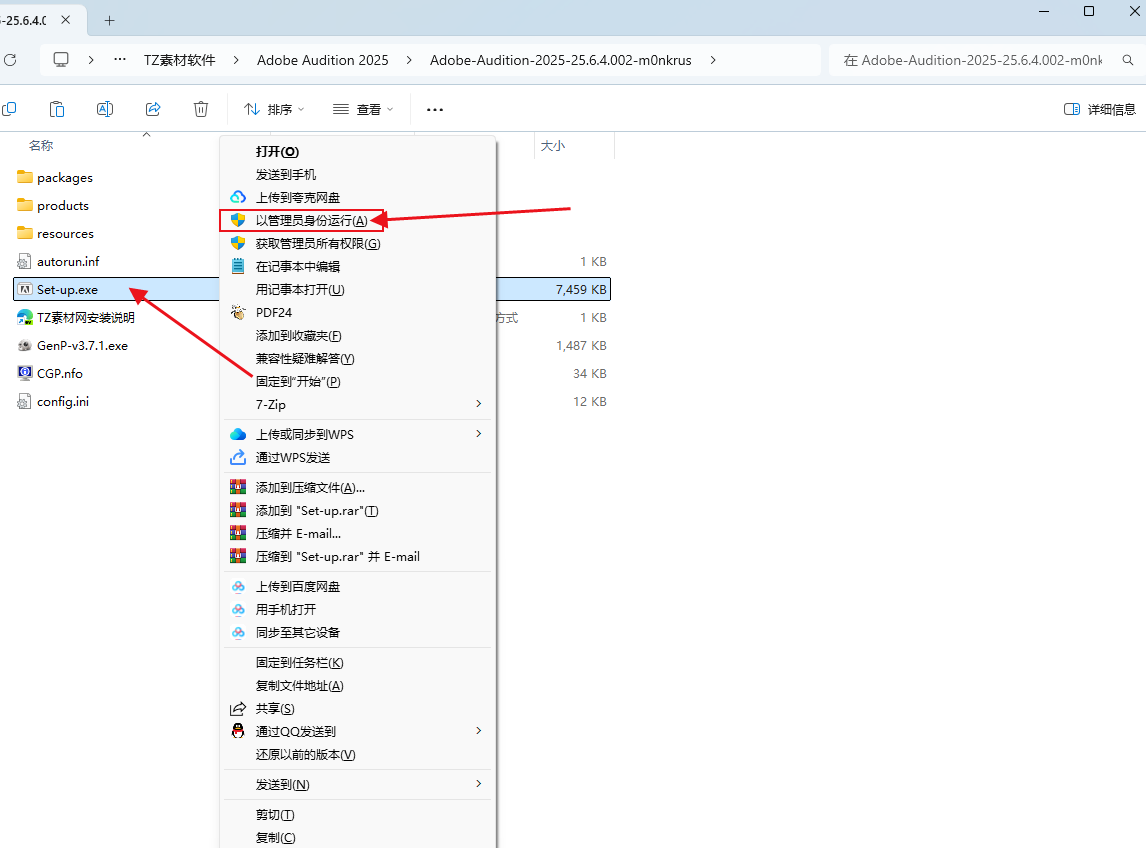Choose 添加到压缩文件(A)...
The height and width of the screenshot is (848, 1146).
pyautogui.click(x=358, y=488)
